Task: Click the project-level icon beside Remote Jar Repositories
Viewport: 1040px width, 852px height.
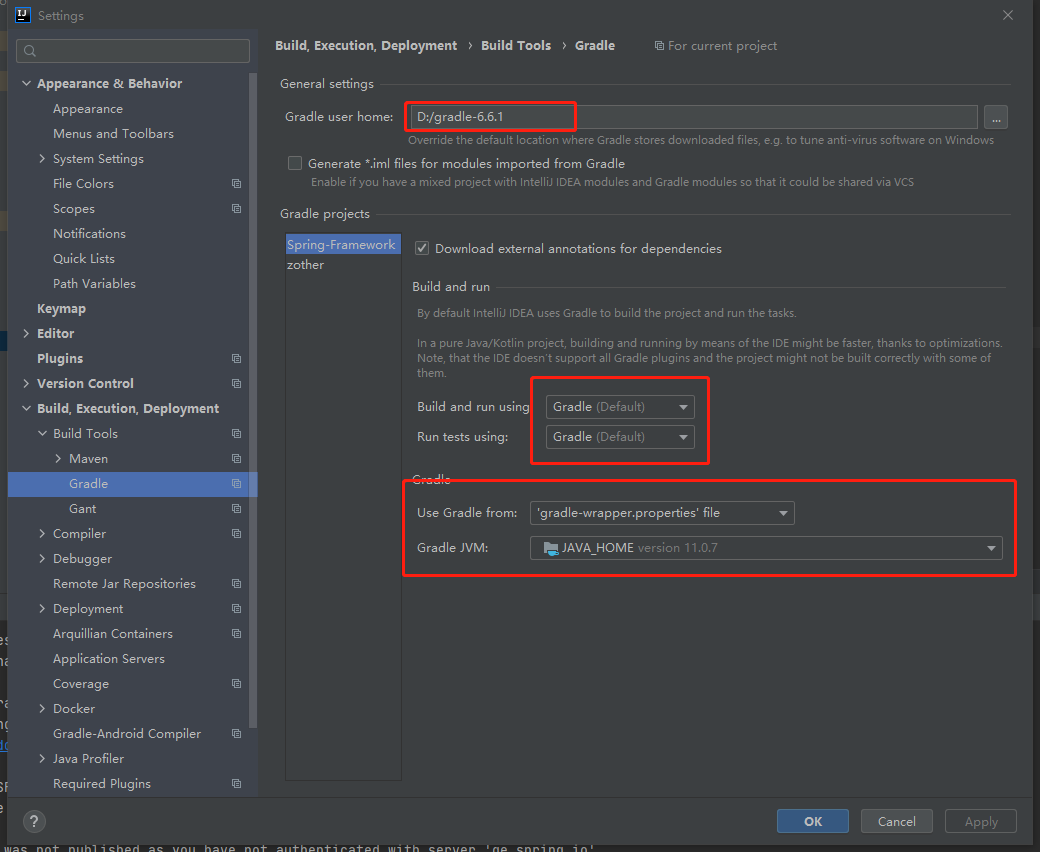Action: pos(236,583)
